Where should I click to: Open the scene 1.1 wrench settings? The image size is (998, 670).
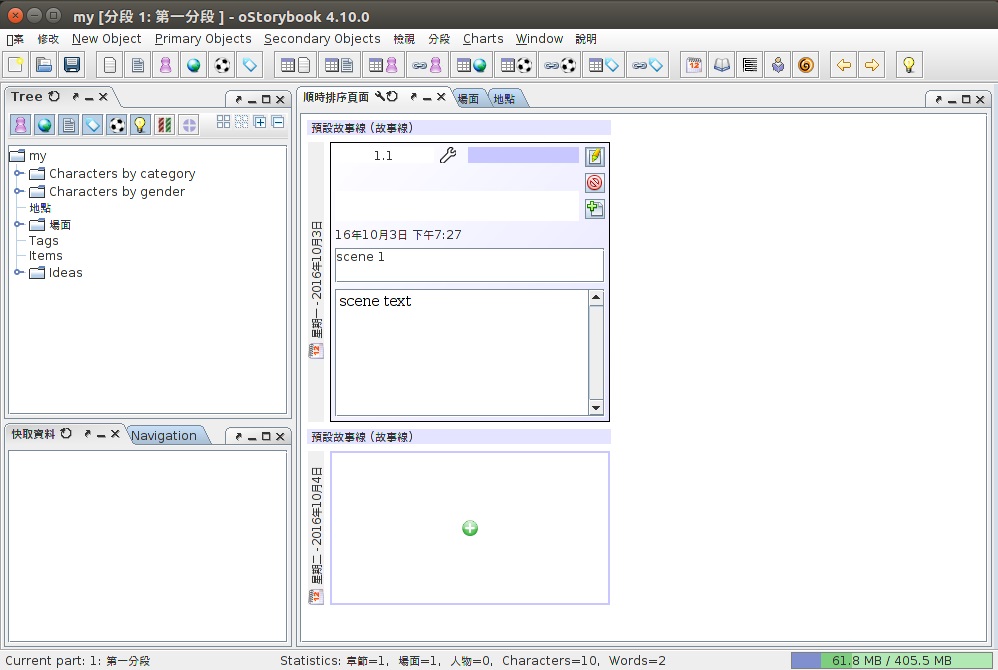[448, 155]
